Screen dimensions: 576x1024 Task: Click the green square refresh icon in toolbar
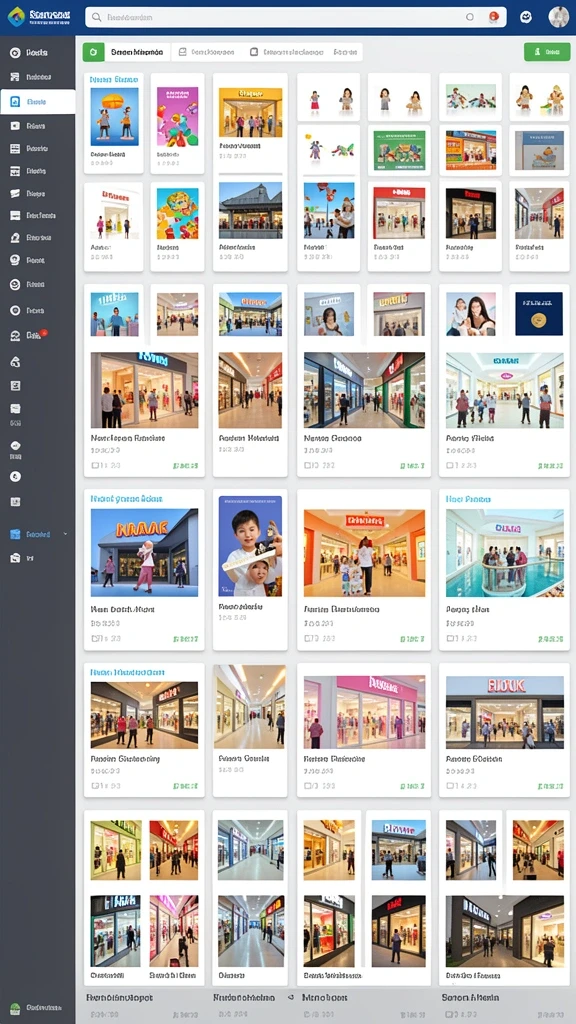[93, 52]
